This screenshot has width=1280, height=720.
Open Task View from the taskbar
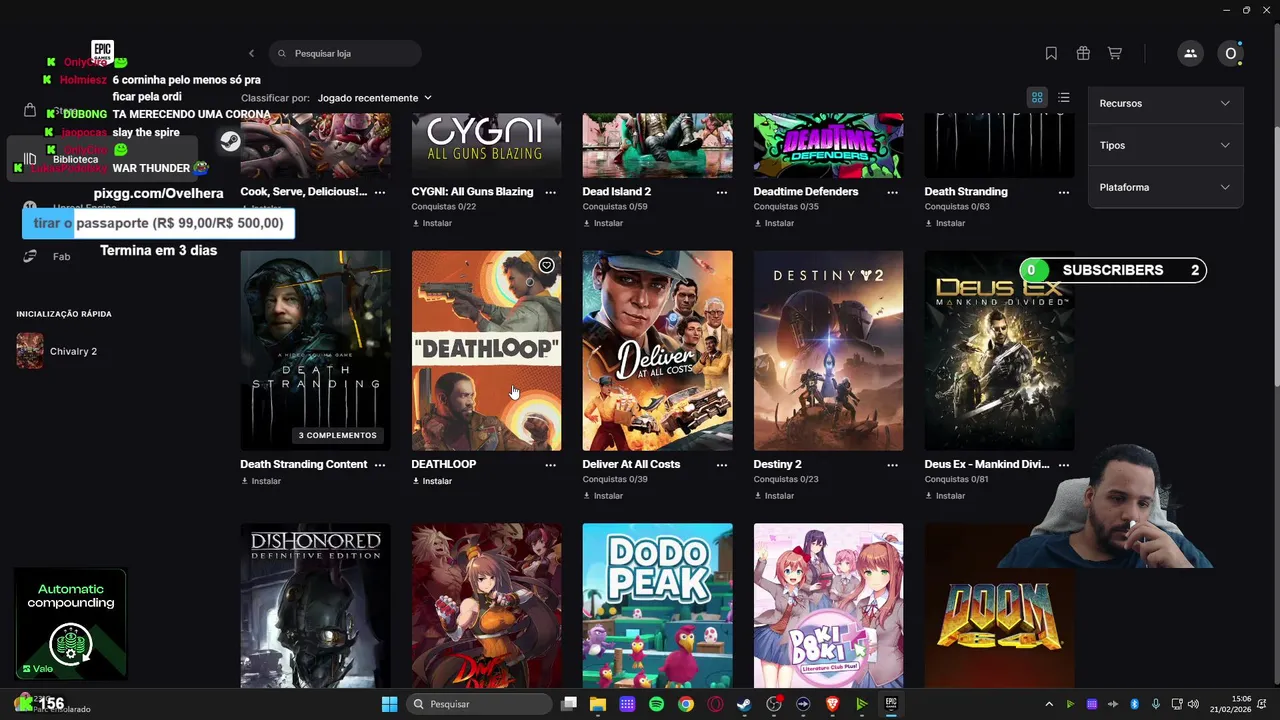569,704
